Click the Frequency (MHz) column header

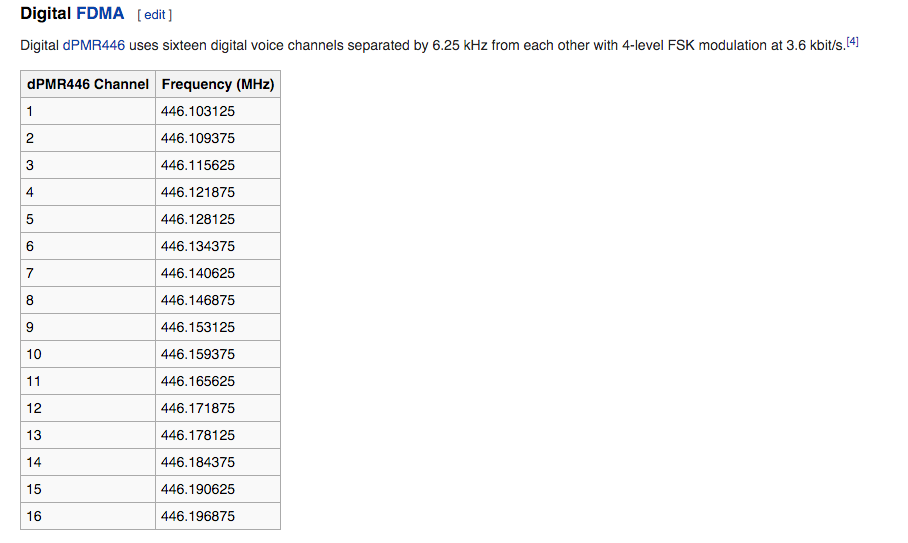[217, 84]
